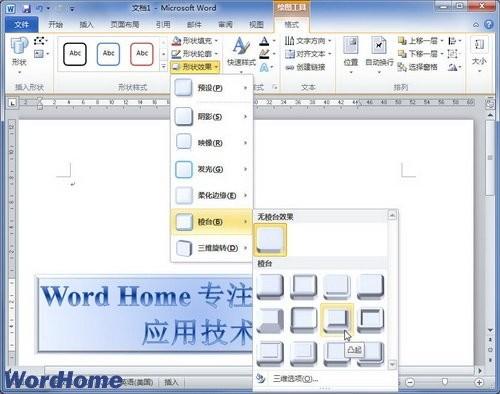Click the blue Help question mark icon
Screen dimensions: 500x394
pyautogui.click(x=489, y=25)
